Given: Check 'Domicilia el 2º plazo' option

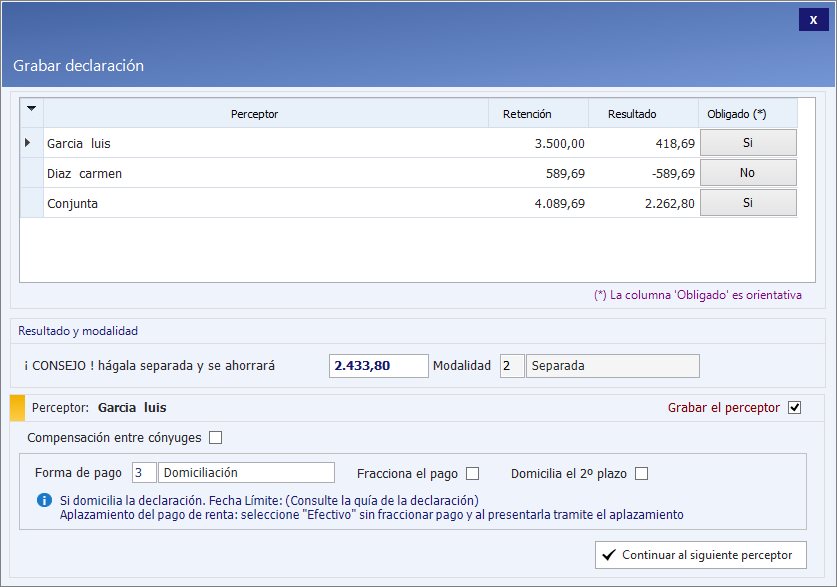Looking at the screenshot, I should point(641,473).
